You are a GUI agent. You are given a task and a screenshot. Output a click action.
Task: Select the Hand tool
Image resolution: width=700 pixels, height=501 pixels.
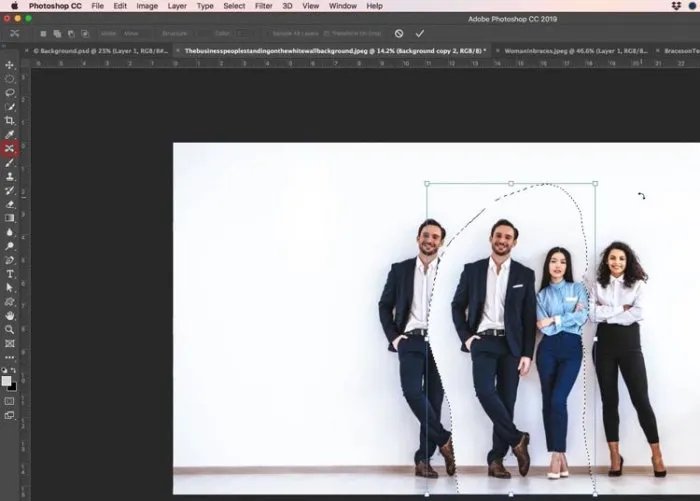(10, 315)
